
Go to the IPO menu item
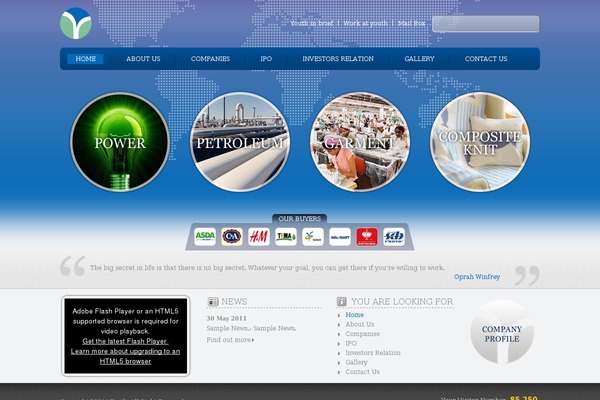click(266, 59)
